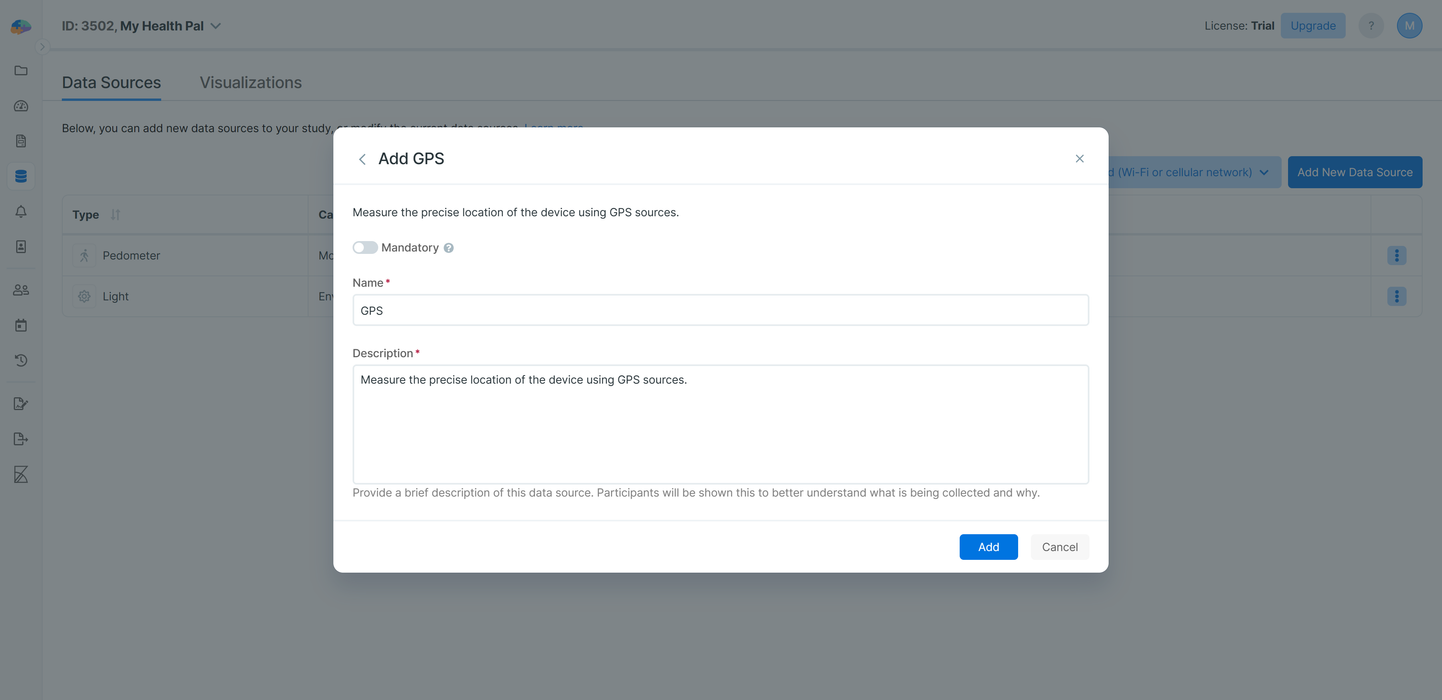Open the Pedometer row actions menu
This screenshot has height=700, width=1442.
click(x=1395, y=255)
